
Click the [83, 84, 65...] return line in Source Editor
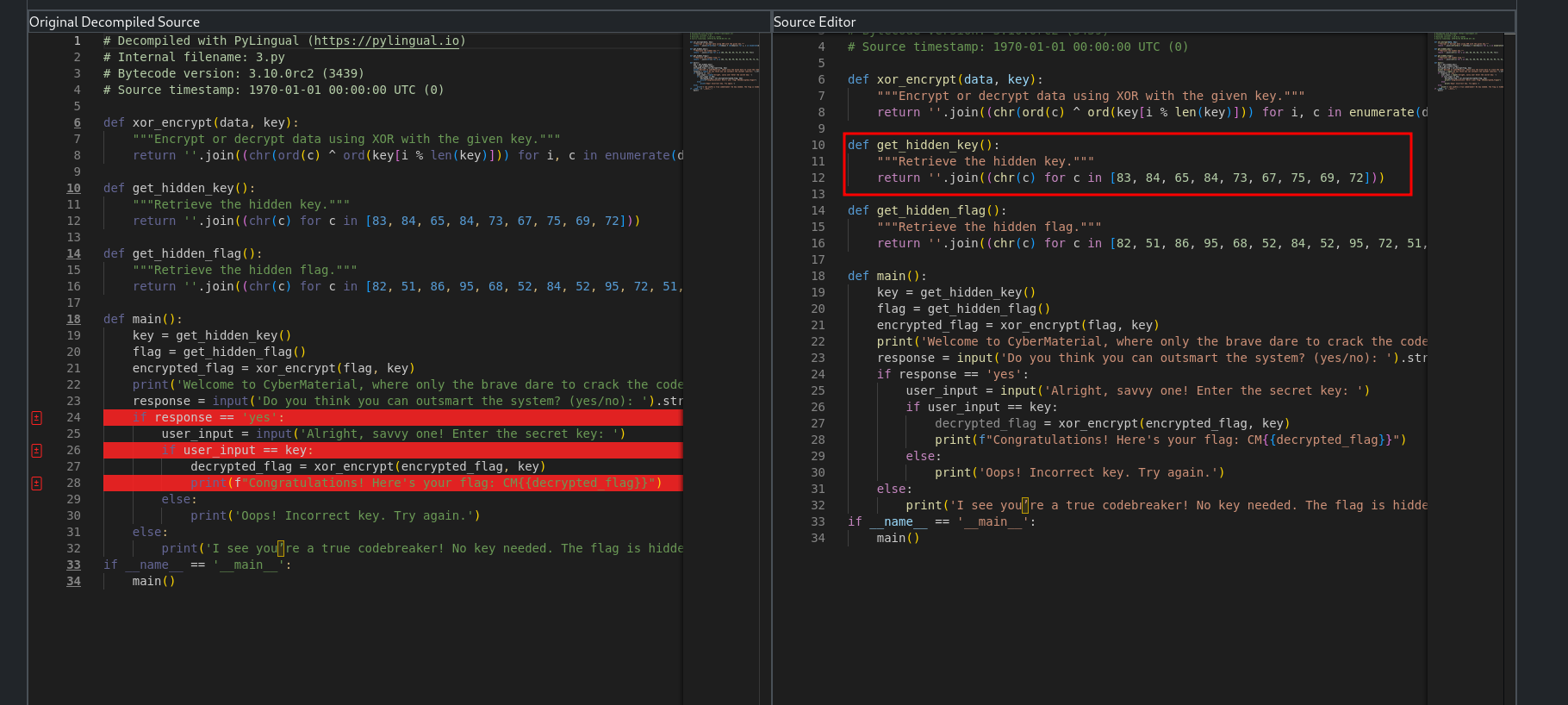pos(1130,178)
